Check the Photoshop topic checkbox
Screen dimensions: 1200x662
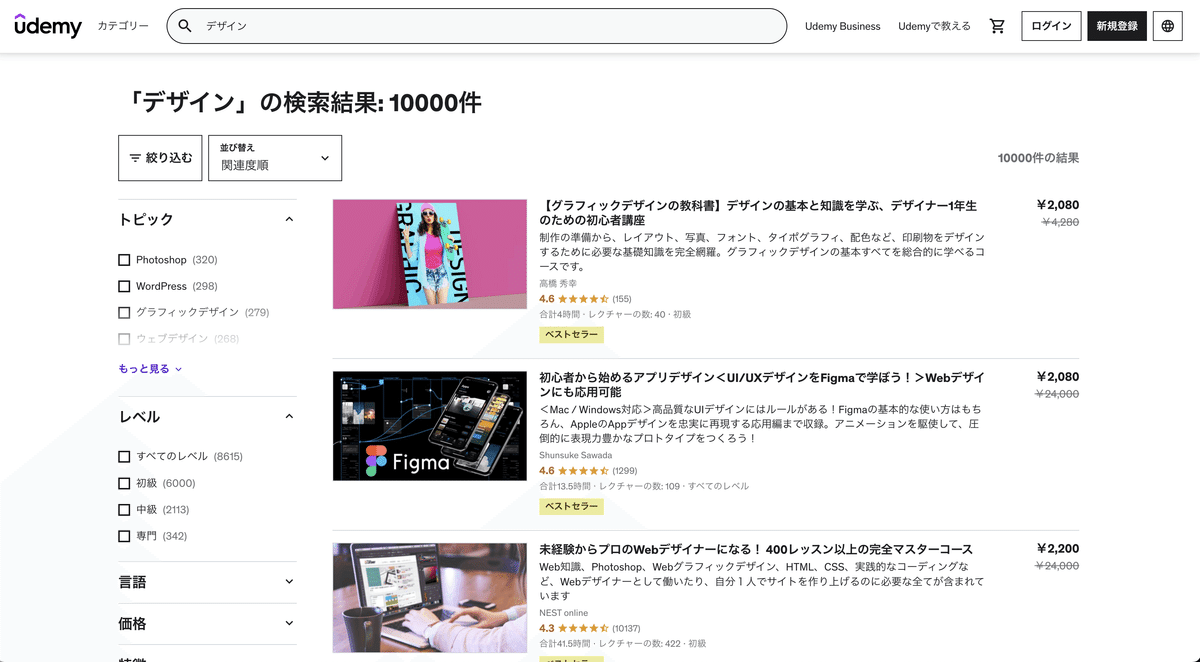click(x=124, y=260)
